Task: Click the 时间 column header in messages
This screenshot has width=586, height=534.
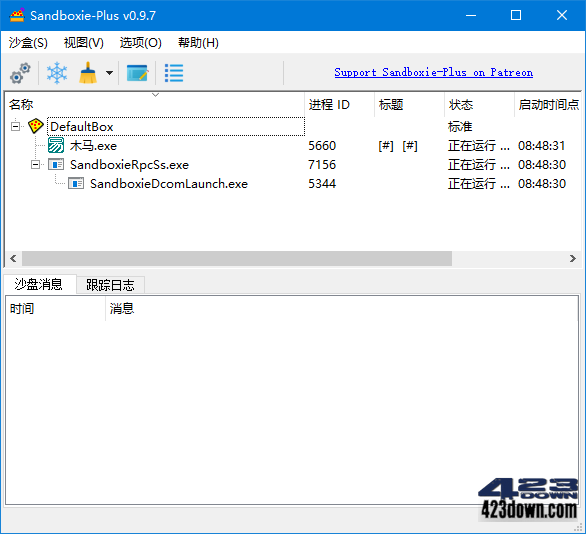Action: 55,309
